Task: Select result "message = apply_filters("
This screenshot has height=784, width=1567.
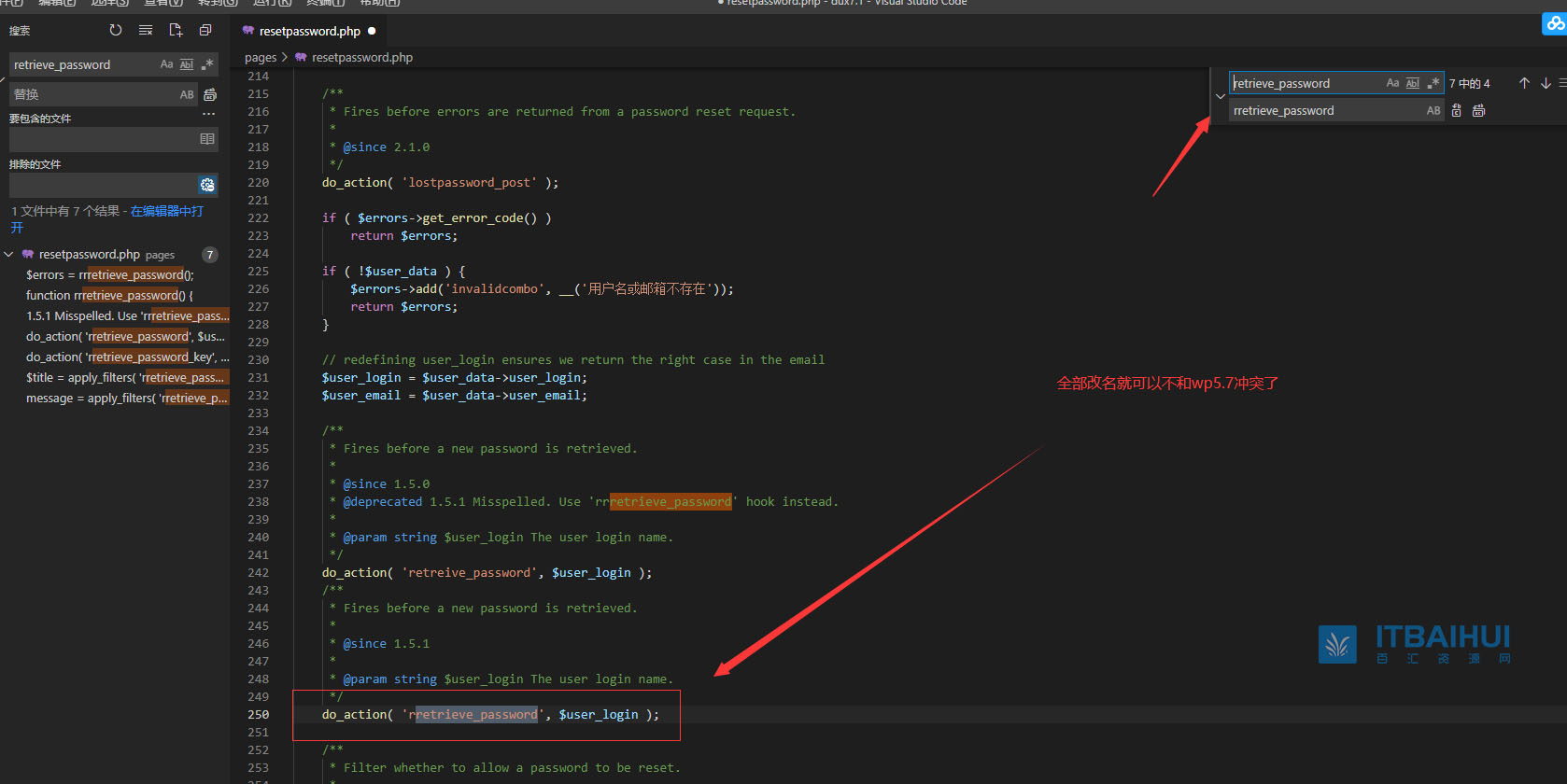Action: (127, 398)
